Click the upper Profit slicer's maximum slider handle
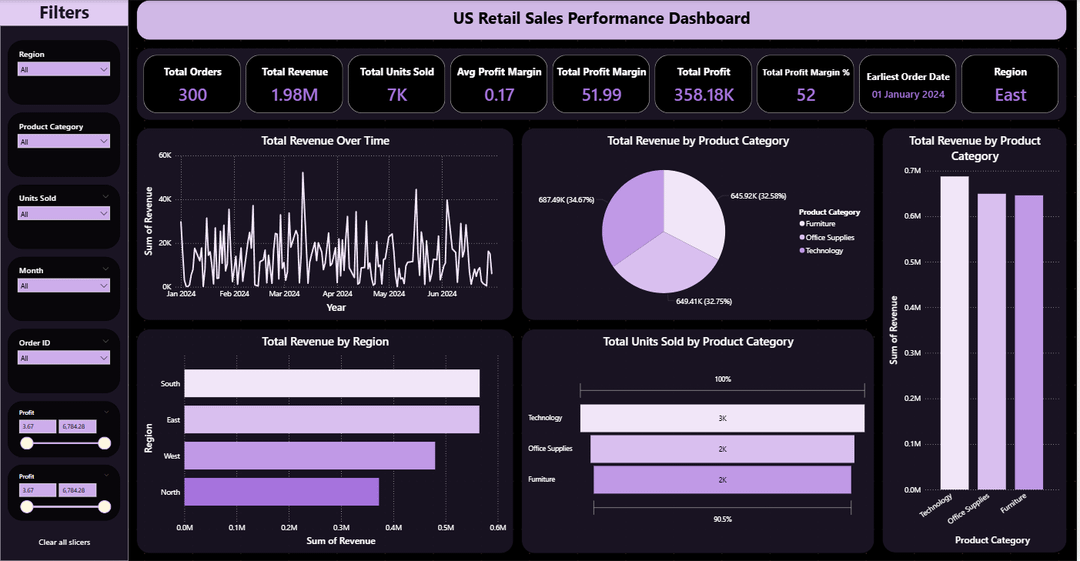 [105, 443]
